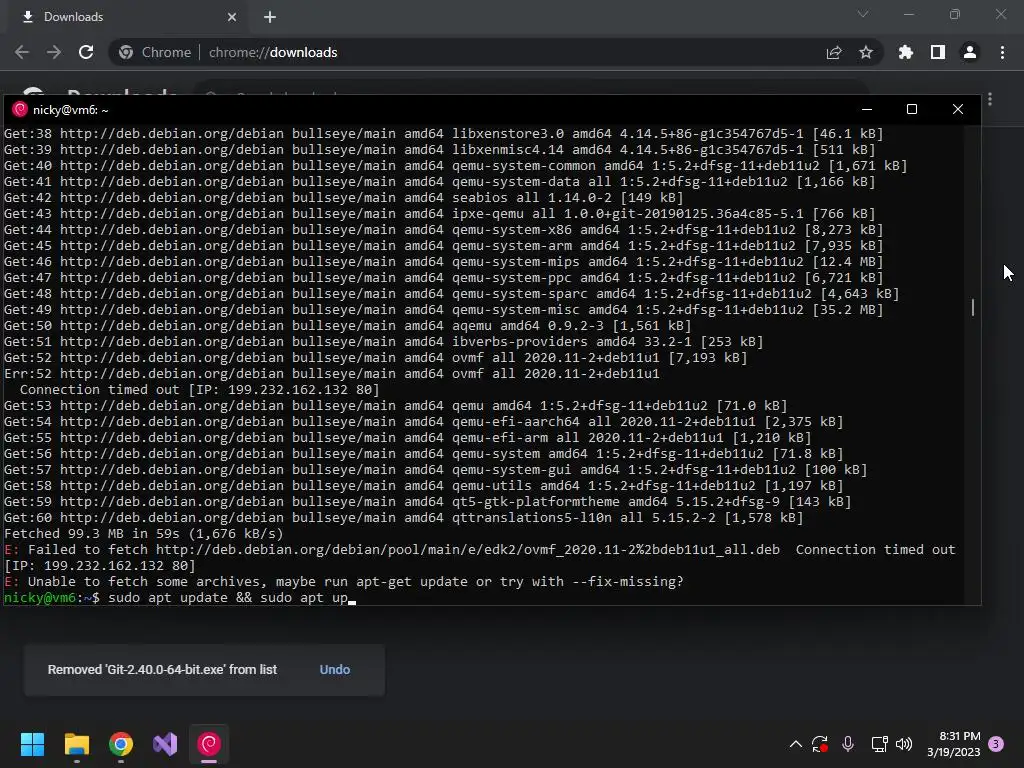Open the Chrome profile avatar
Viewport: 1024px width, 768px height.
pyautogui.click(x=970, y=52)
